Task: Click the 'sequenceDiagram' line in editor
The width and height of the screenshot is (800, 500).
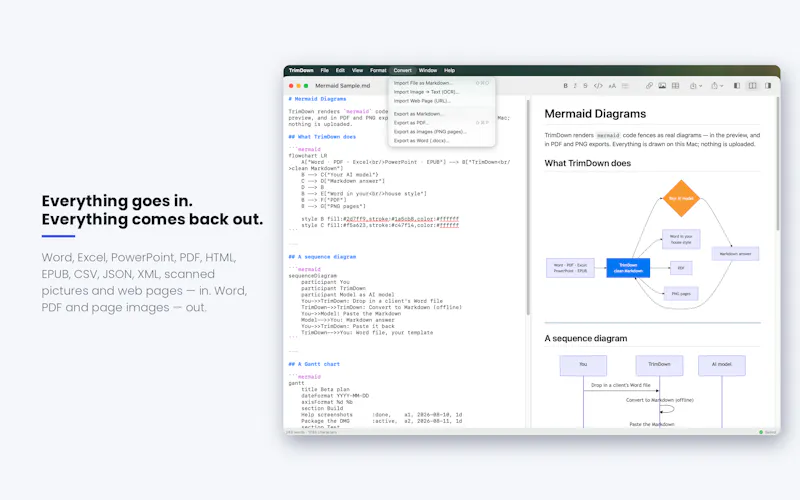Action: (313, 276)
